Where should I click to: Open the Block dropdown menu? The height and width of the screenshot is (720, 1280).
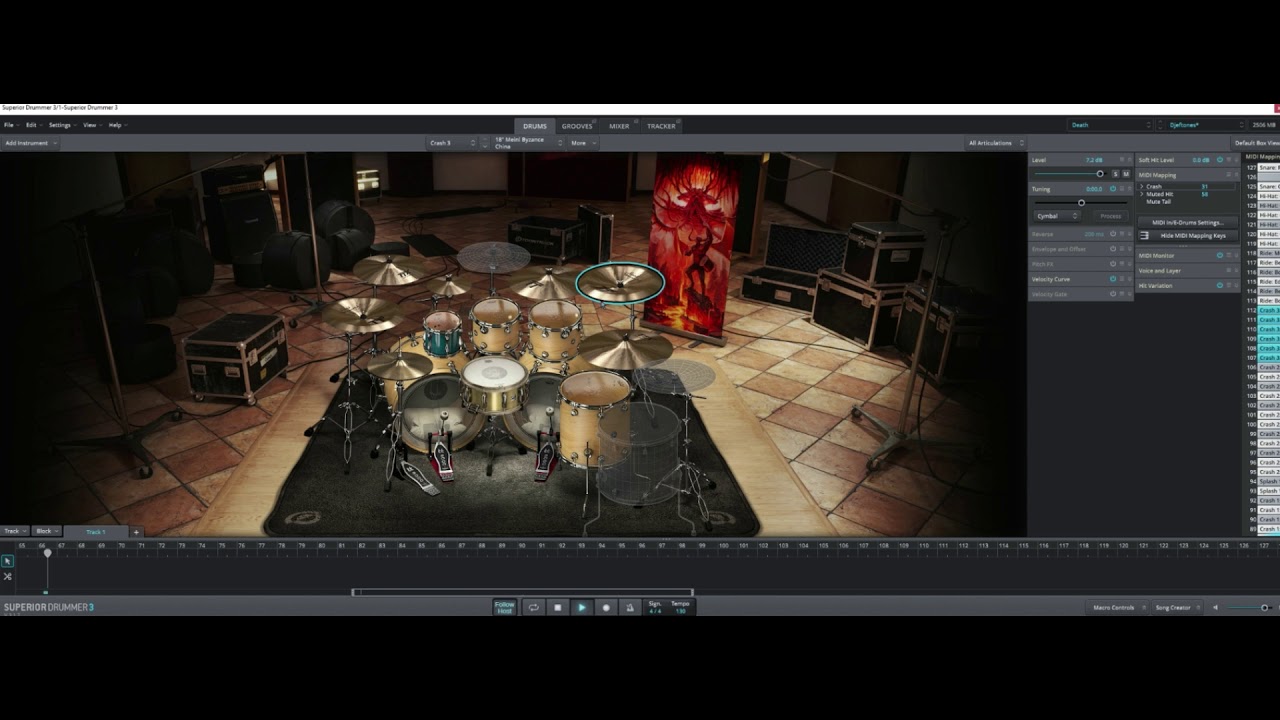point(47,531)
